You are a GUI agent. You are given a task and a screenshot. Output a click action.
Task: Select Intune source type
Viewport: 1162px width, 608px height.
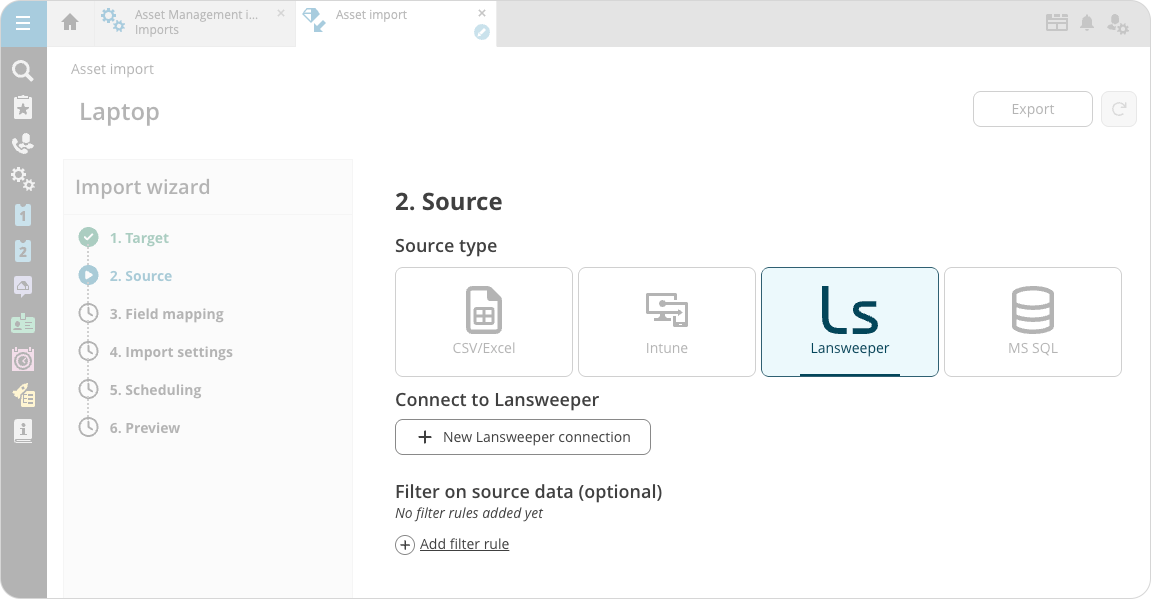coord(667,322)
